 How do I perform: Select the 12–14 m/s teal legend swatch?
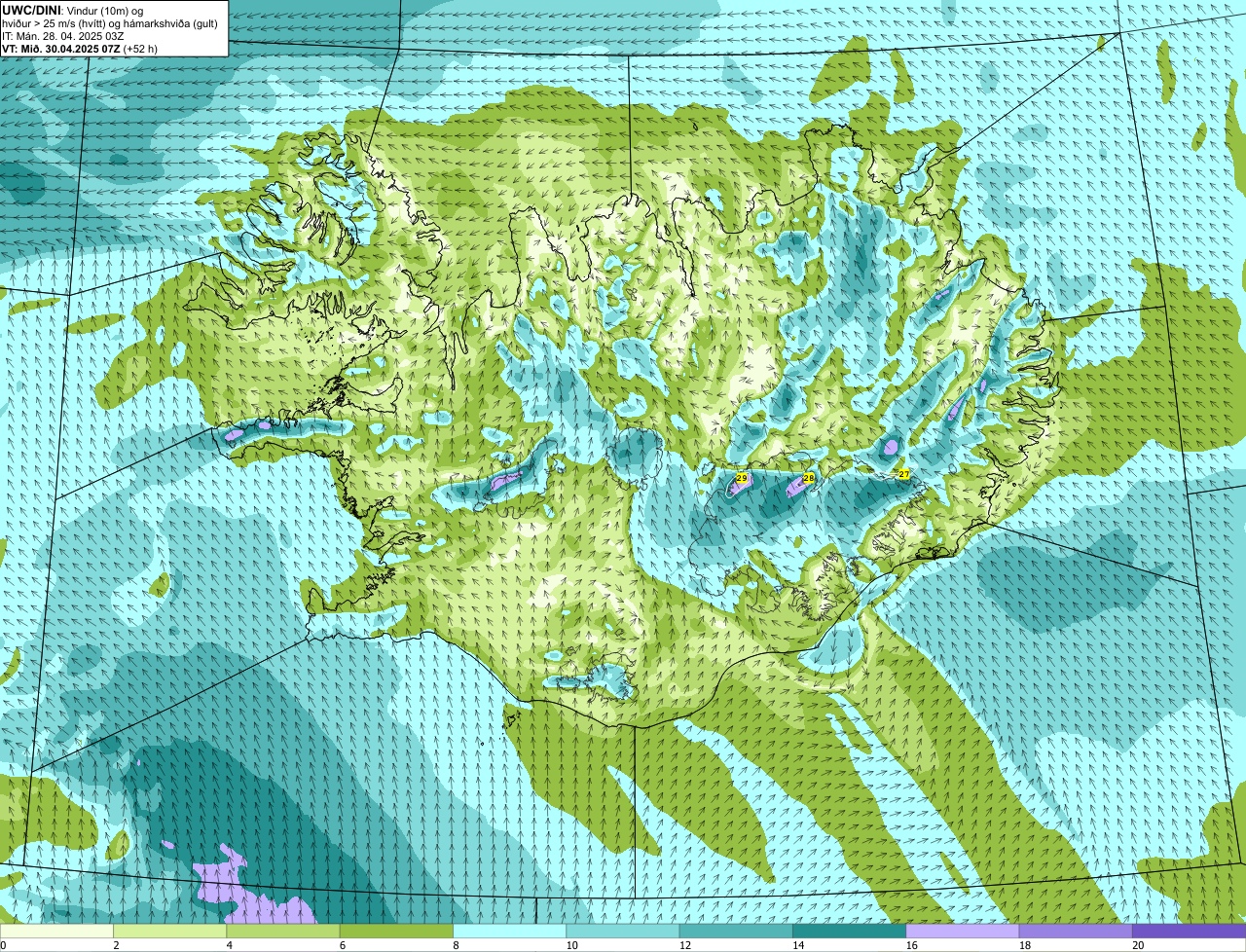click(x=736, y=931)
